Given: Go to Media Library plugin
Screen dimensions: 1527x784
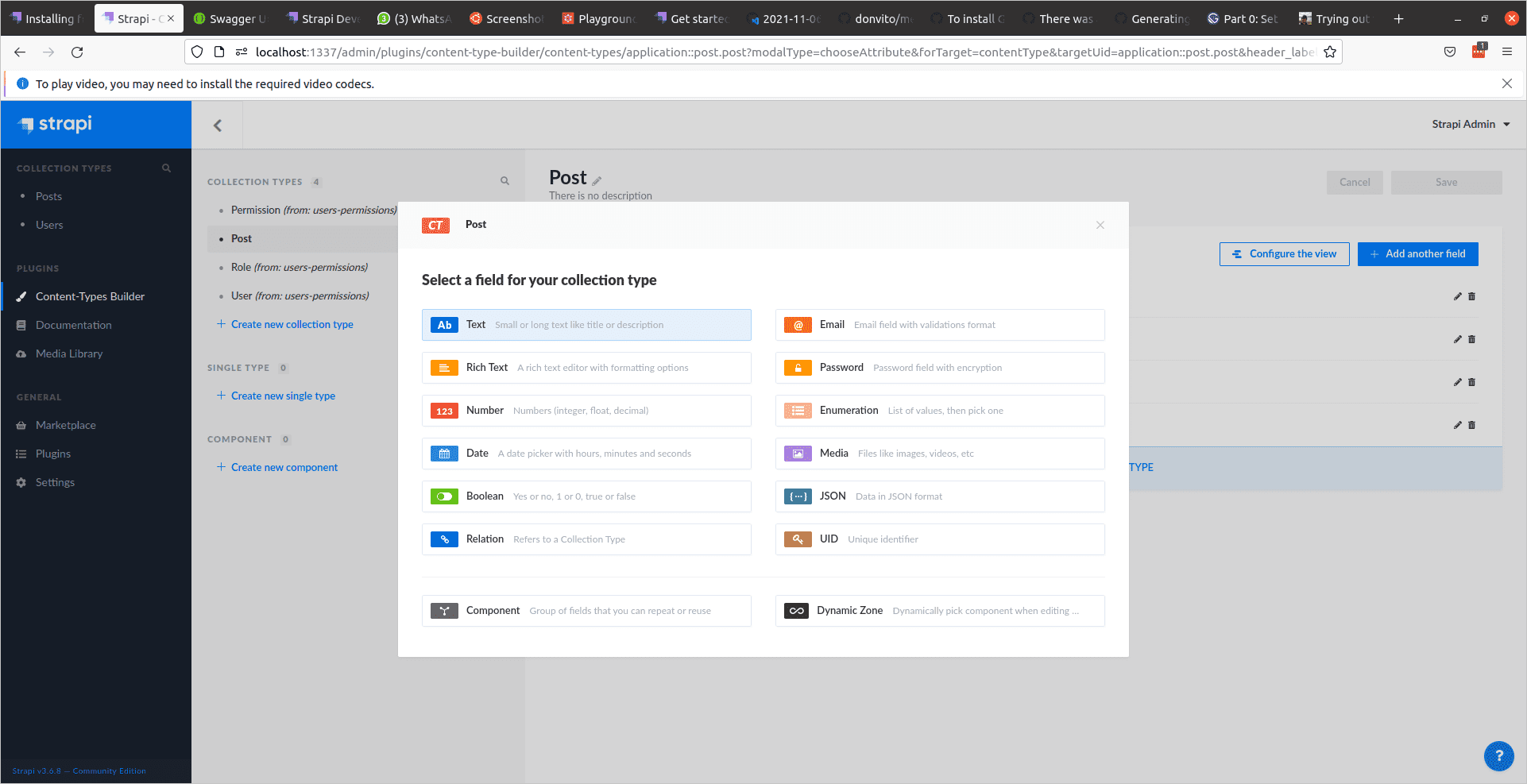Looking at the screenshot, I should 69,353.
